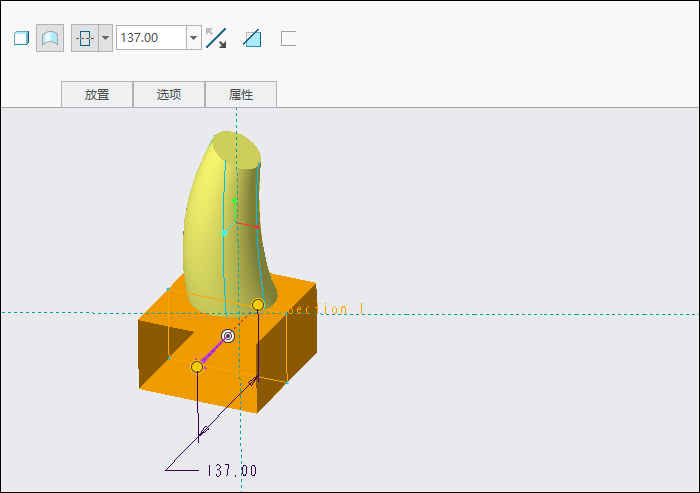
Task: Click the 137.00 dimension in the model
Action: 232,471
